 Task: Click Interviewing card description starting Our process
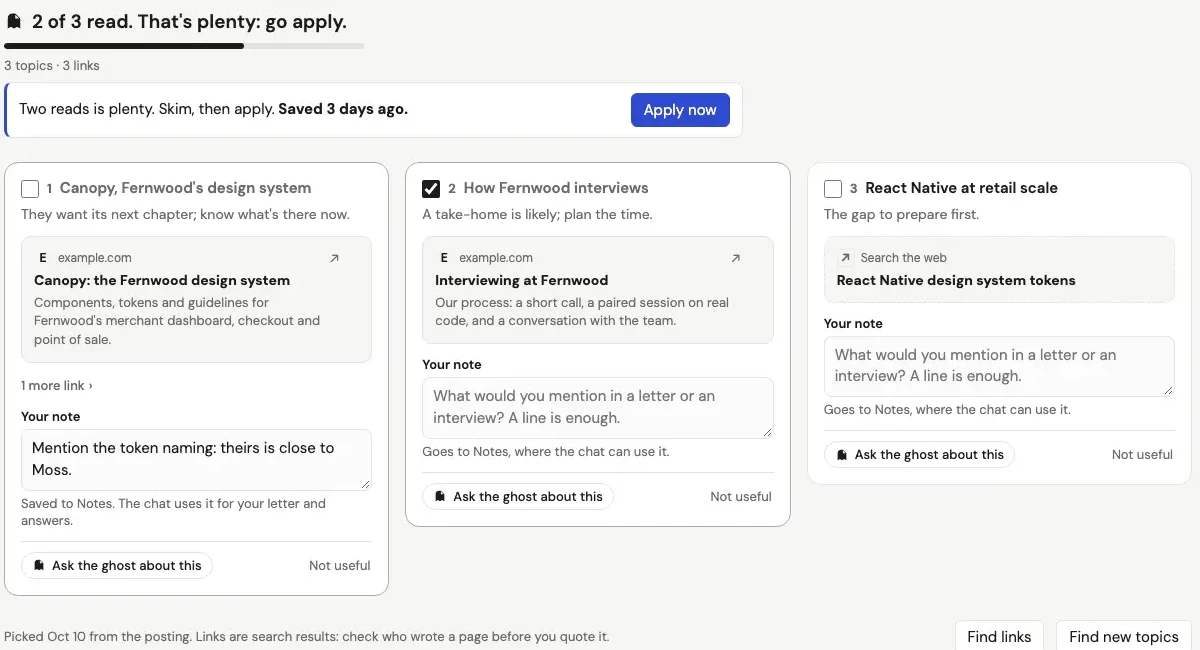point(582,312)
